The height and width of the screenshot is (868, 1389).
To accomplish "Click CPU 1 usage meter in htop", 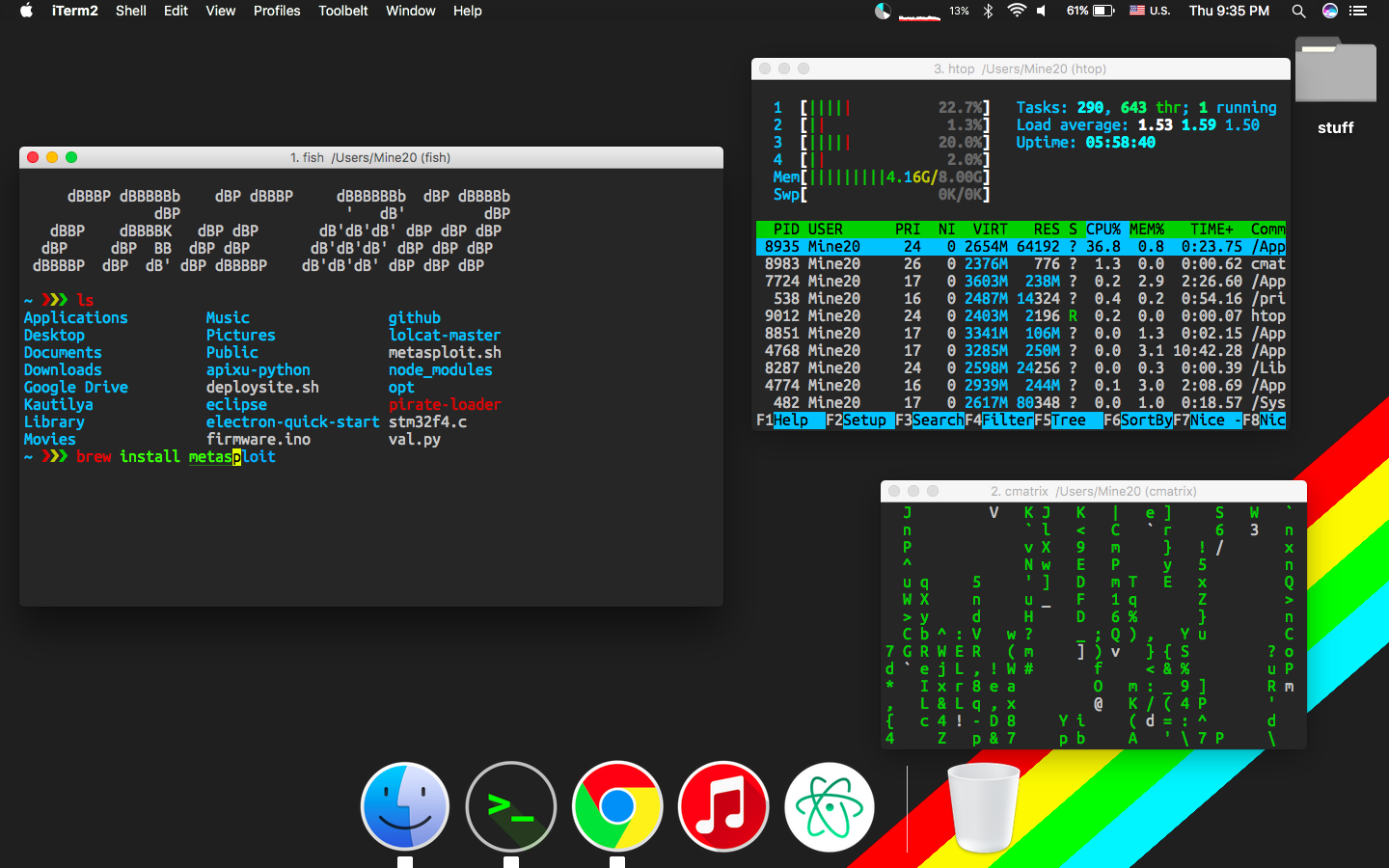I will (x=882, y=108).
